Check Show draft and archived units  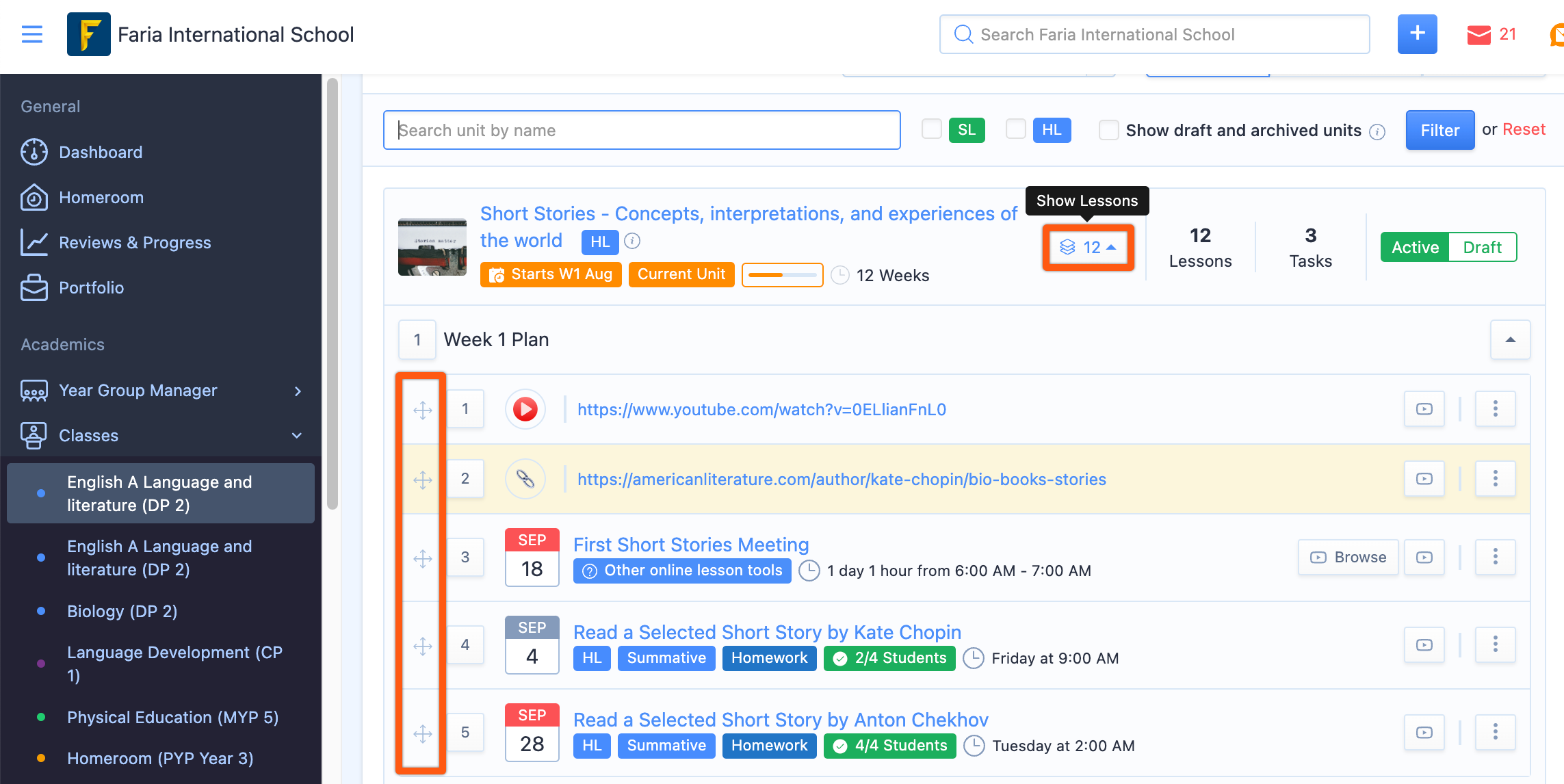click(1108, 130)
